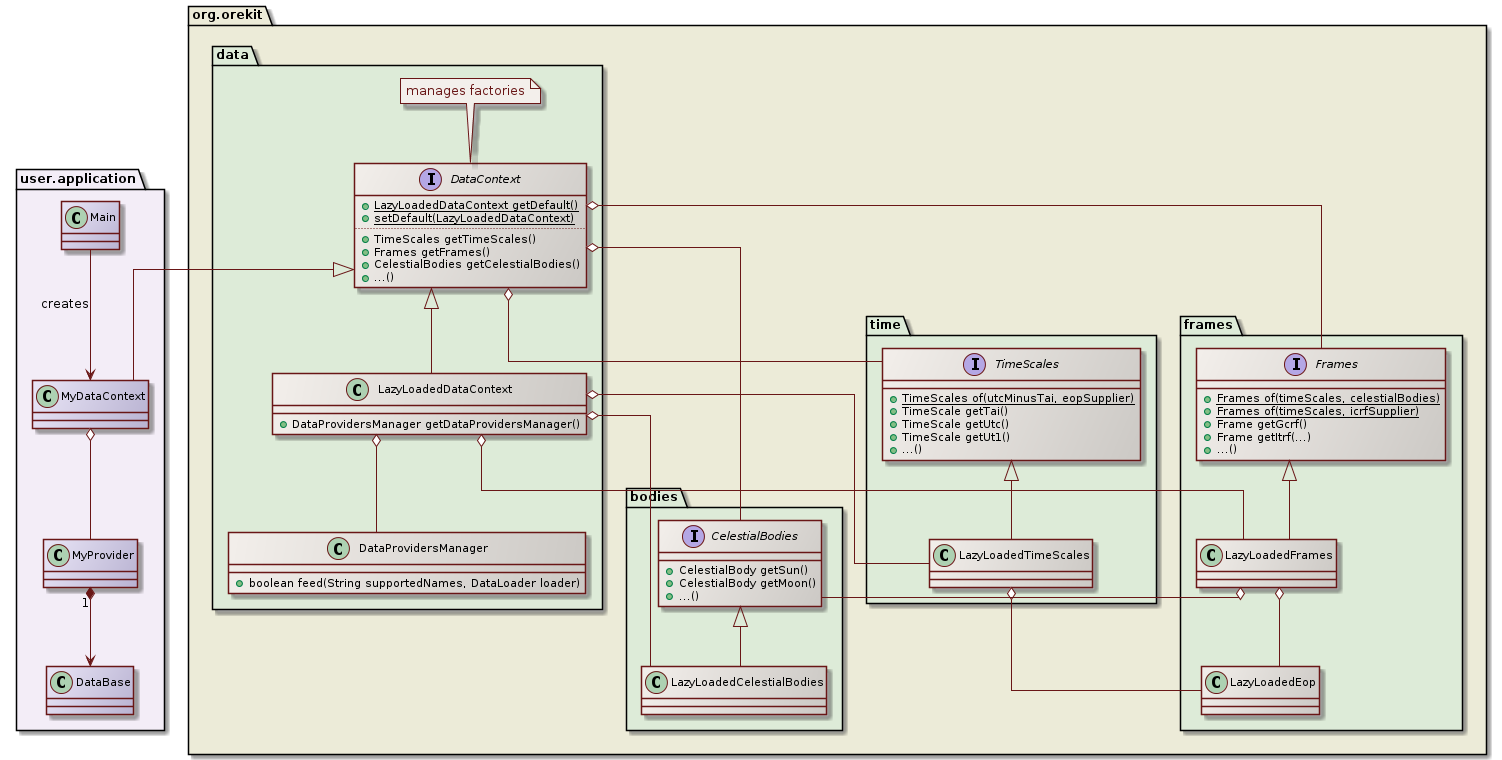Select the getDataProvidersManager() method text
Image resolution: width=1502 pixels, height=760 pixels.
432,424
